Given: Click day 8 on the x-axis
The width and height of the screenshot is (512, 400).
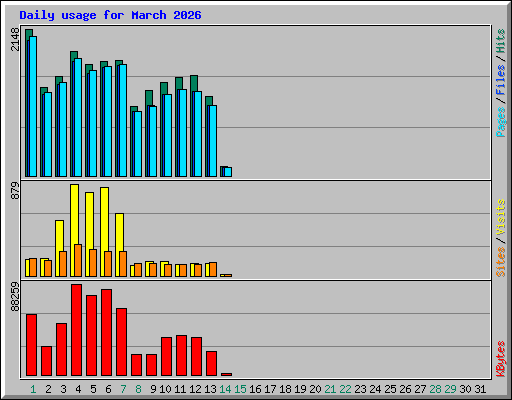Looking at the screenshot, I should [x=138, y=389].
